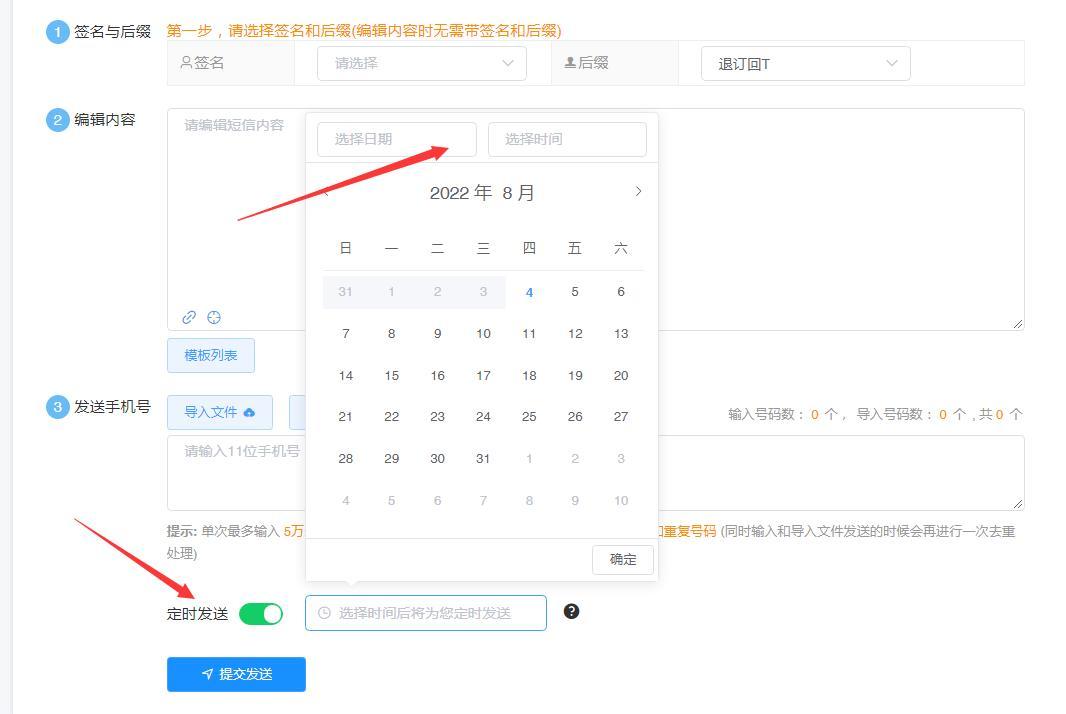Select August 23 in calendar

437,417
